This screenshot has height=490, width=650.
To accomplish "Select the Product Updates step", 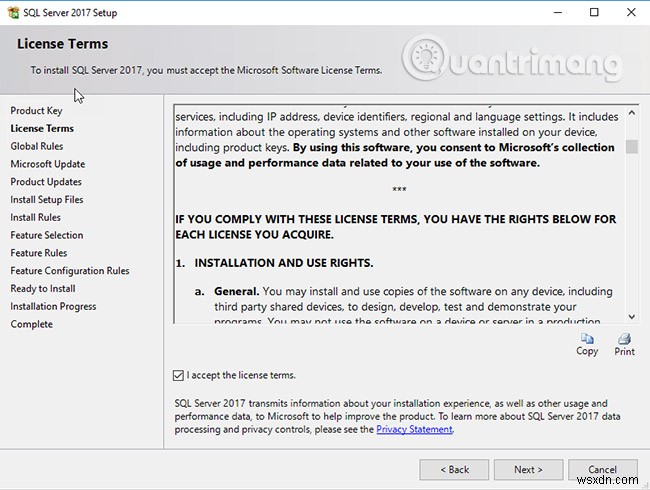I will tap(46, 182).
